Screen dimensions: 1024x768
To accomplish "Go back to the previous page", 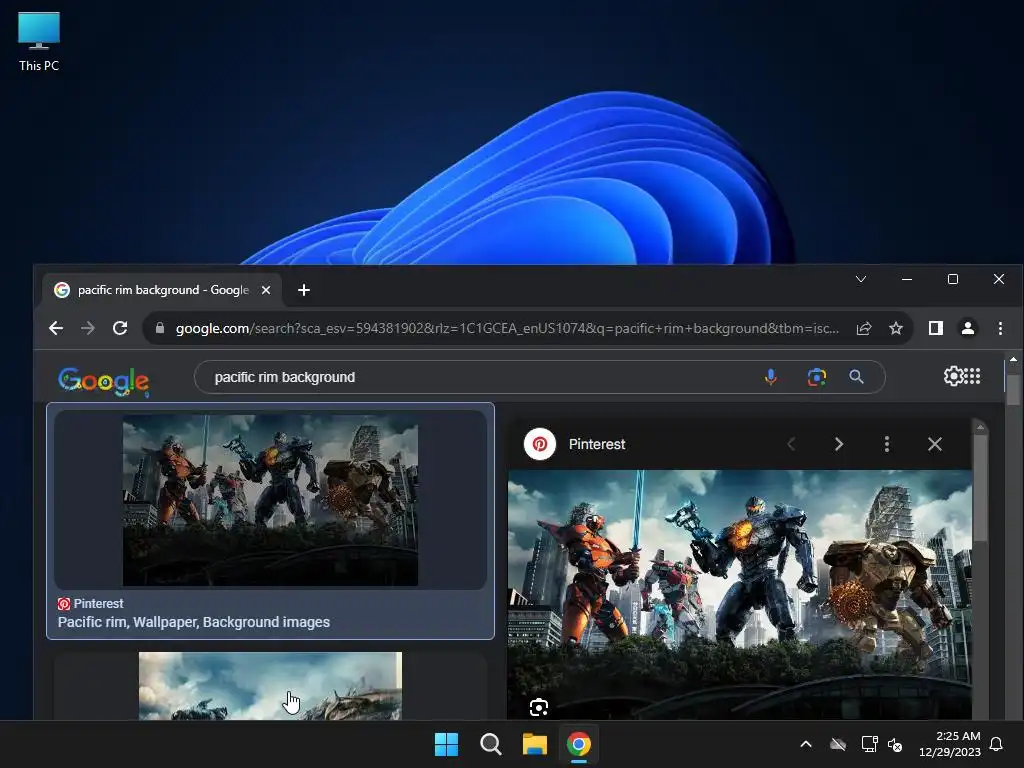I will click(56, 328).
